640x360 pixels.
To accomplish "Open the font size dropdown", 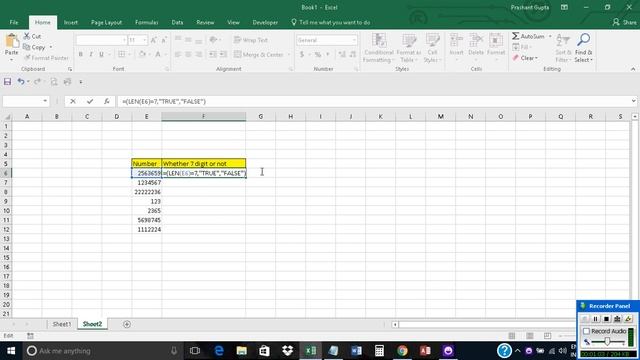I will tap(144, 40).
